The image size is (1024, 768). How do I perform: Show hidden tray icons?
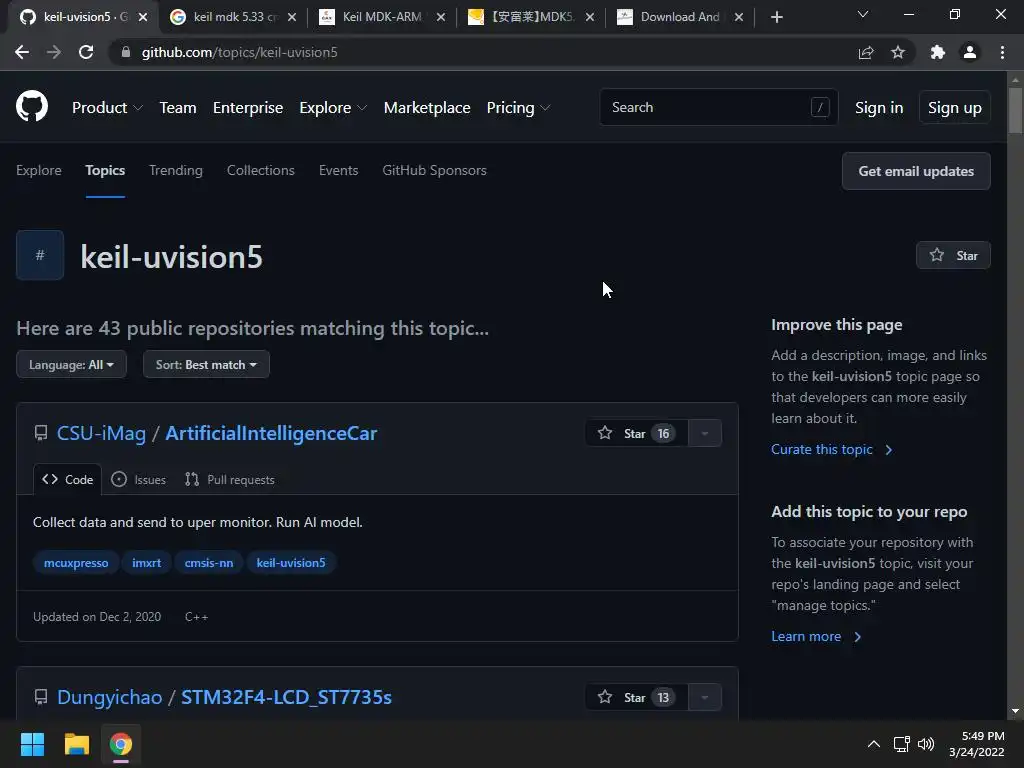click(x=874, y=744)
